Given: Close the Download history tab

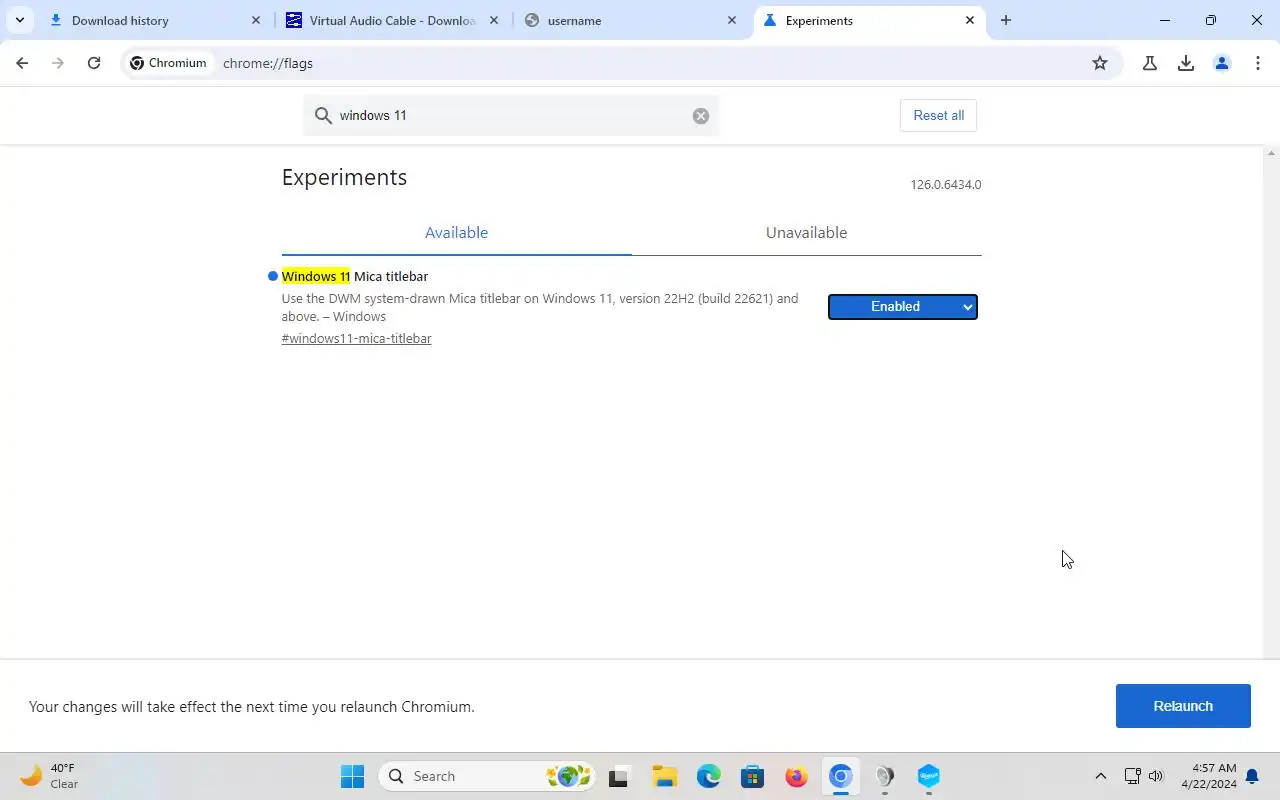Looking at the screenshot, I should coord(256,20).
